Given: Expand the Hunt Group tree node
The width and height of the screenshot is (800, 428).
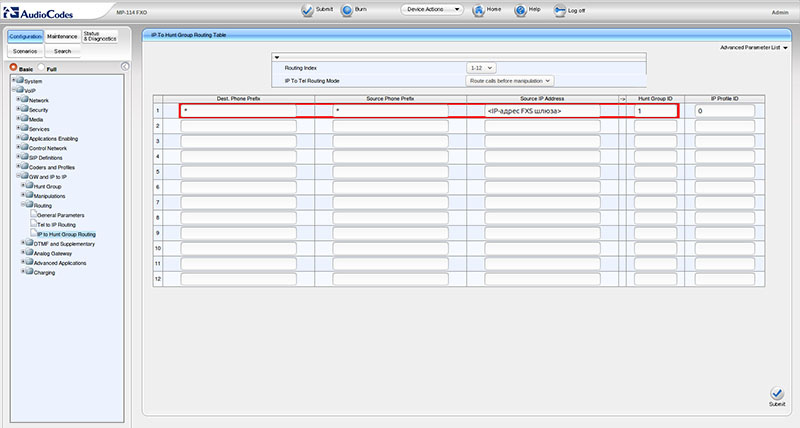Looking at the screenshot, I should click(23, 186).
